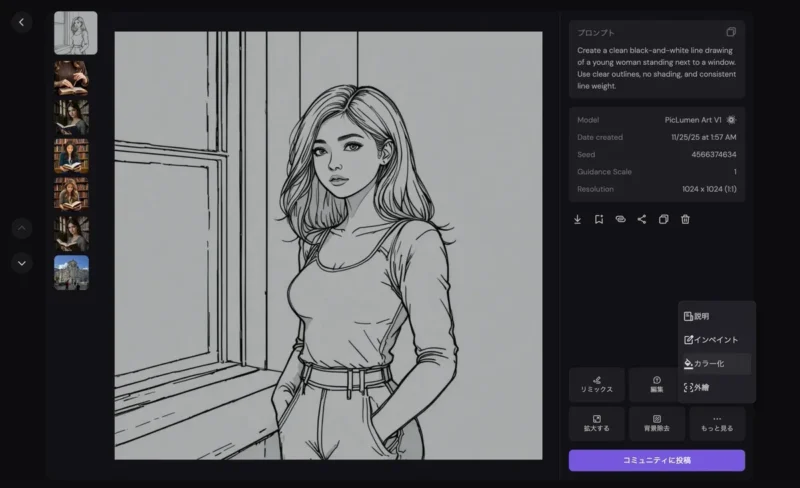This screenshot has width=800, height=488.
Task: Click the link icon in the action row
Action: coord(620,219)
